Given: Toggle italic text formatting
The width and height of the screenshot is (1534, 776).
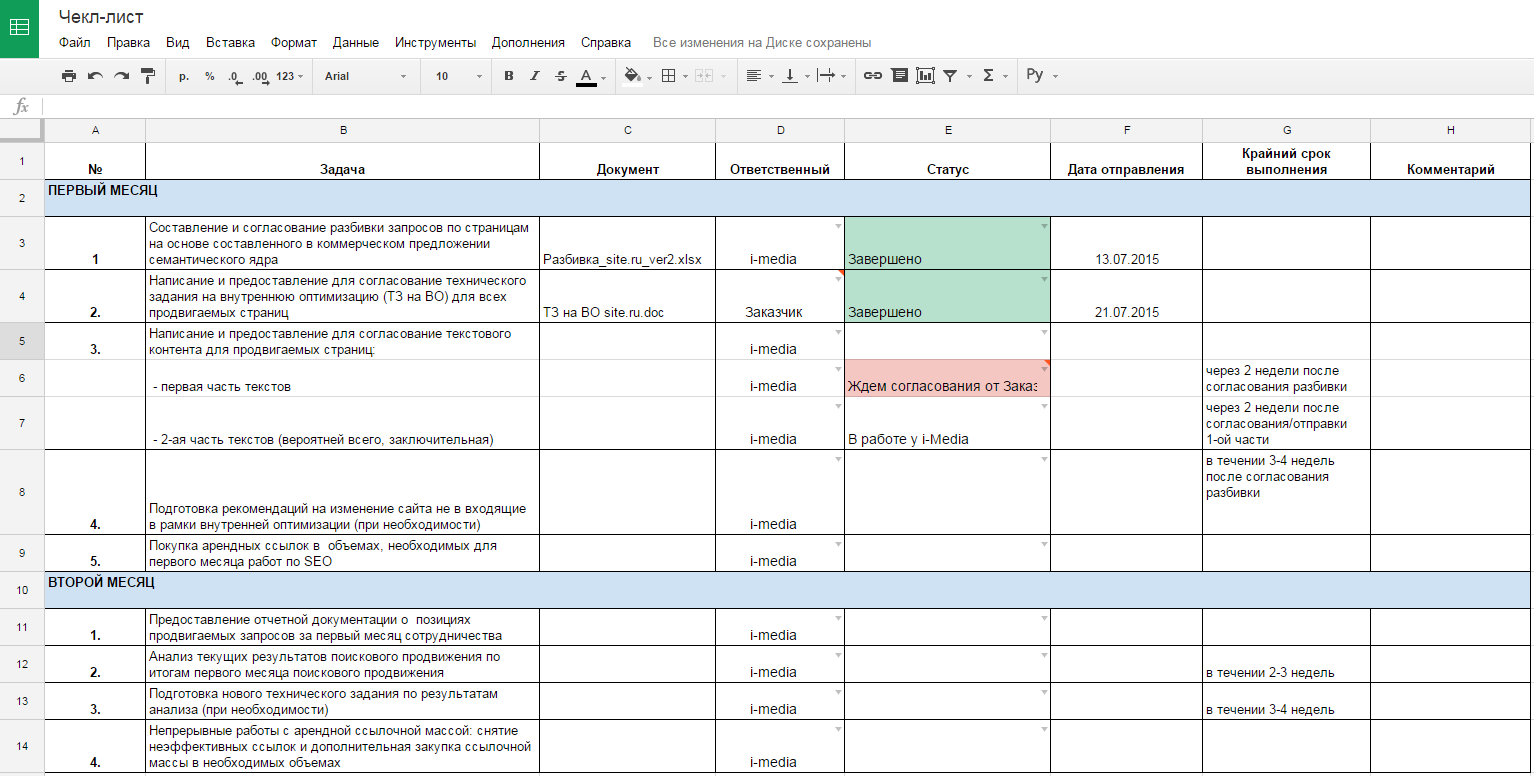Looking at the screenshot, I should tap(534, 76).
